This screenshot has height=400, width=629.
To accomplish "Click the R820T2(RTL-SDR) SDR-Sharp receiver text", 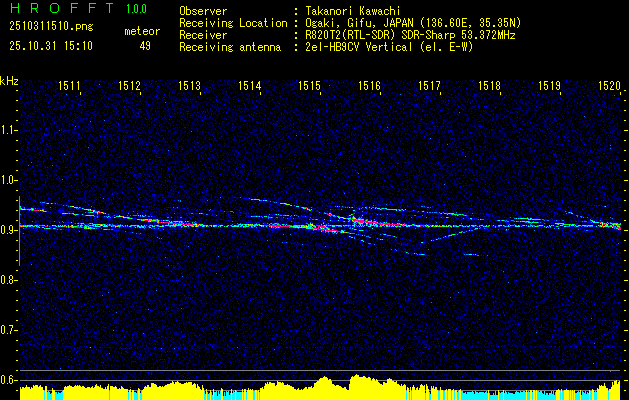I will (x=410, y=35).
